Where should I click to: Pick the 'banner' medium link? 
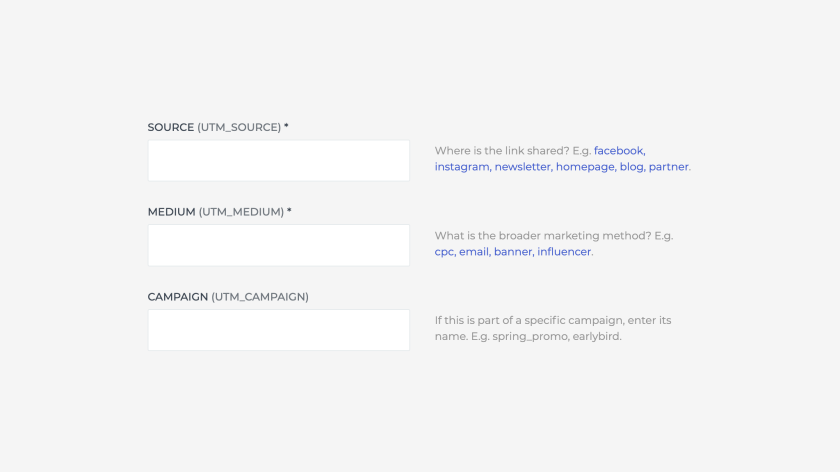[512, 252]
